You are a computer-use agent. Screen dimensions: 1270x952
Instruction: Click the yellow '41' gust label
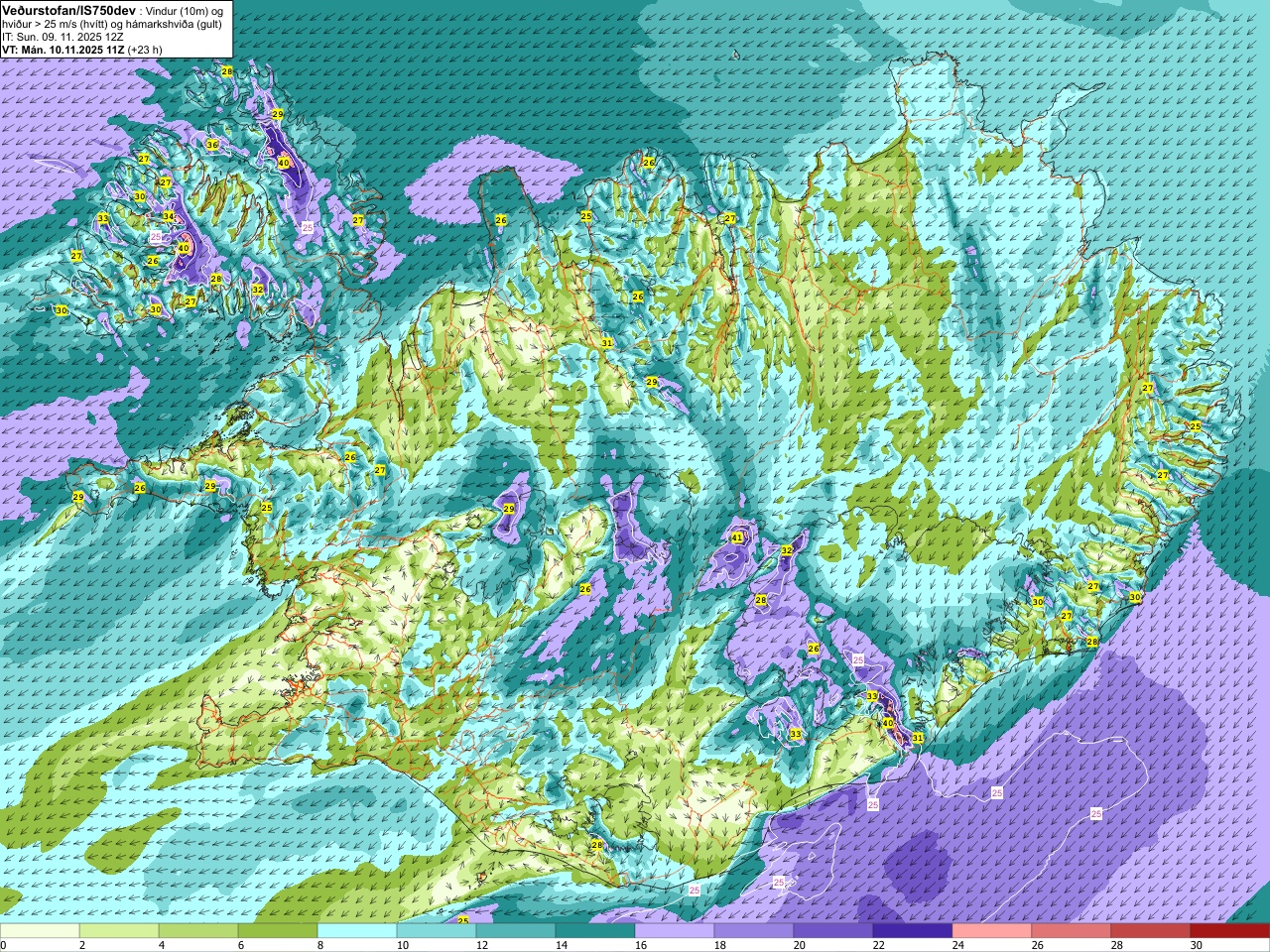[736, 537]
